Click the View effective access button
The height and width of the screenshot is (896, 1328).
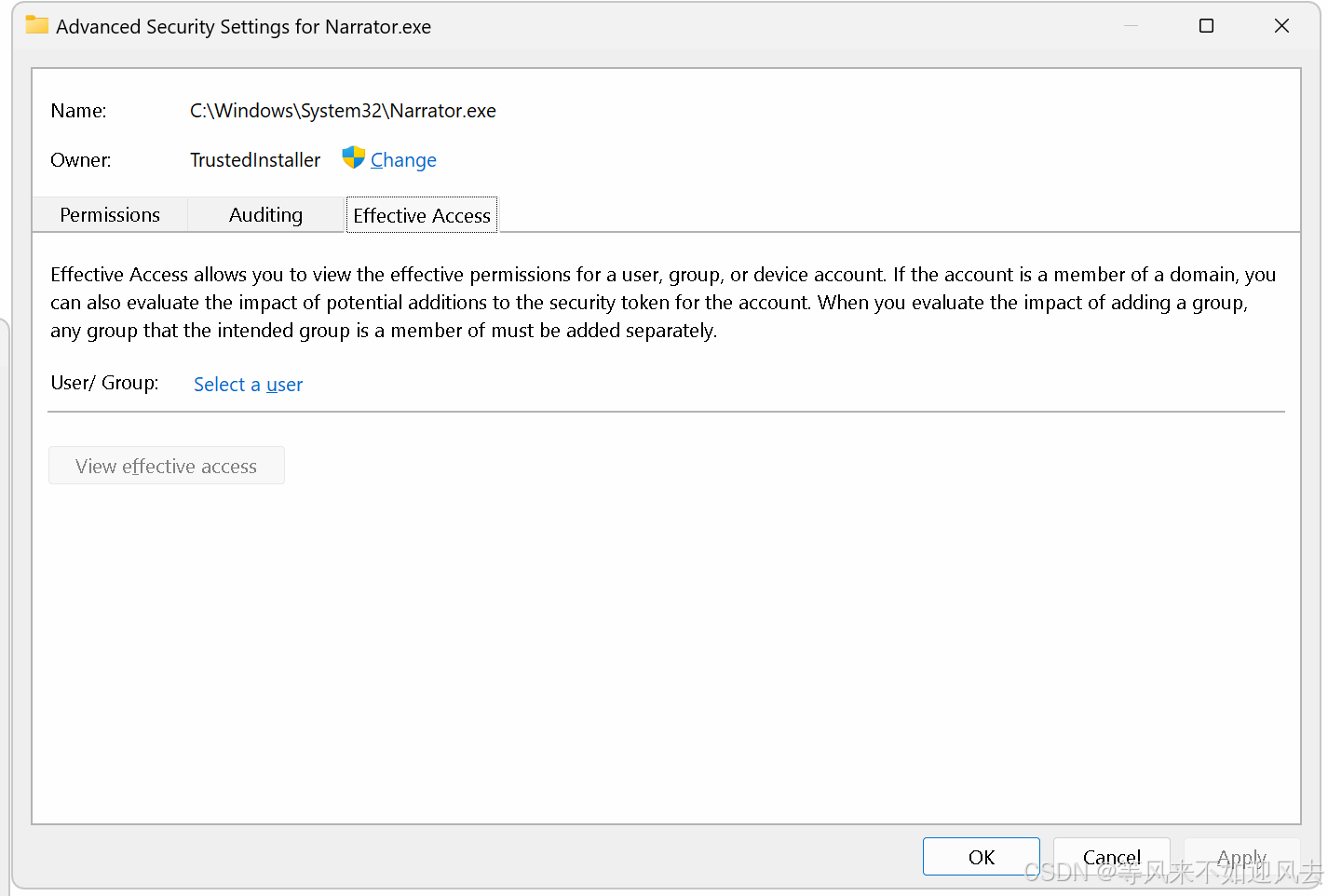tap(167, 466)
